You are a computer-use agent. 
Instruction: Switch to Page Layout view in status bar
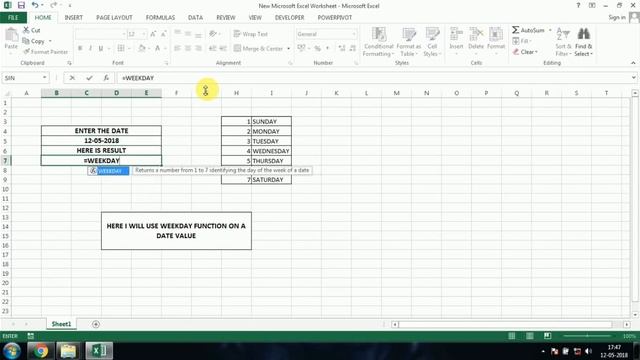click(529, 336)
